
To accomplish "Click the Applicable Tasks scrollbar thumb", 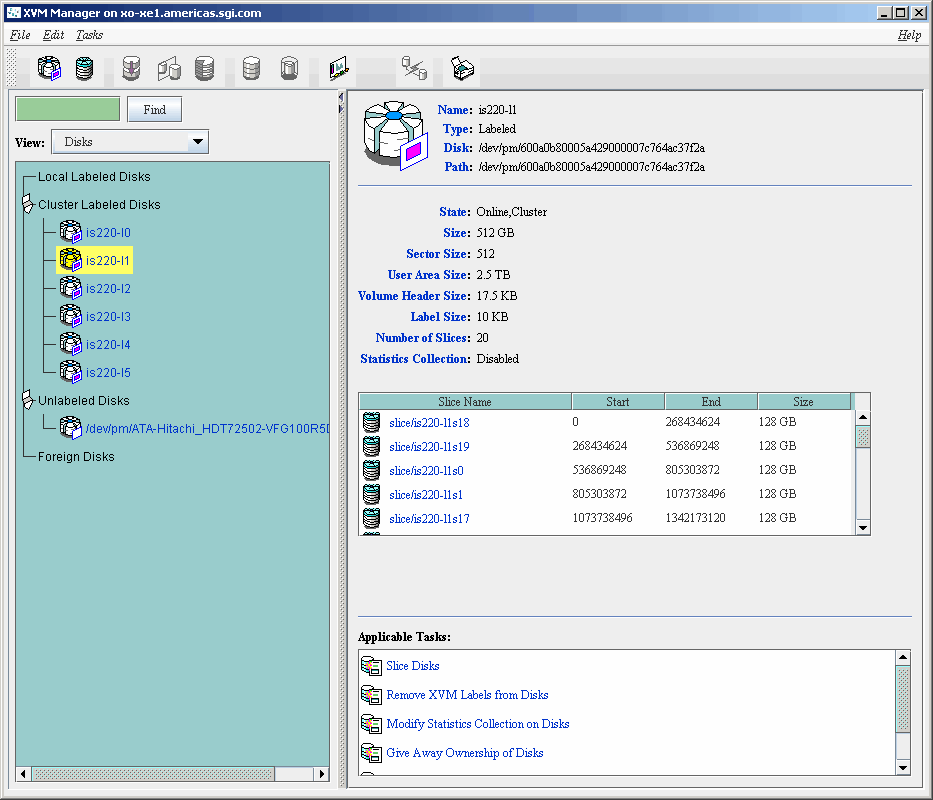I will click(x=903, y=699).
